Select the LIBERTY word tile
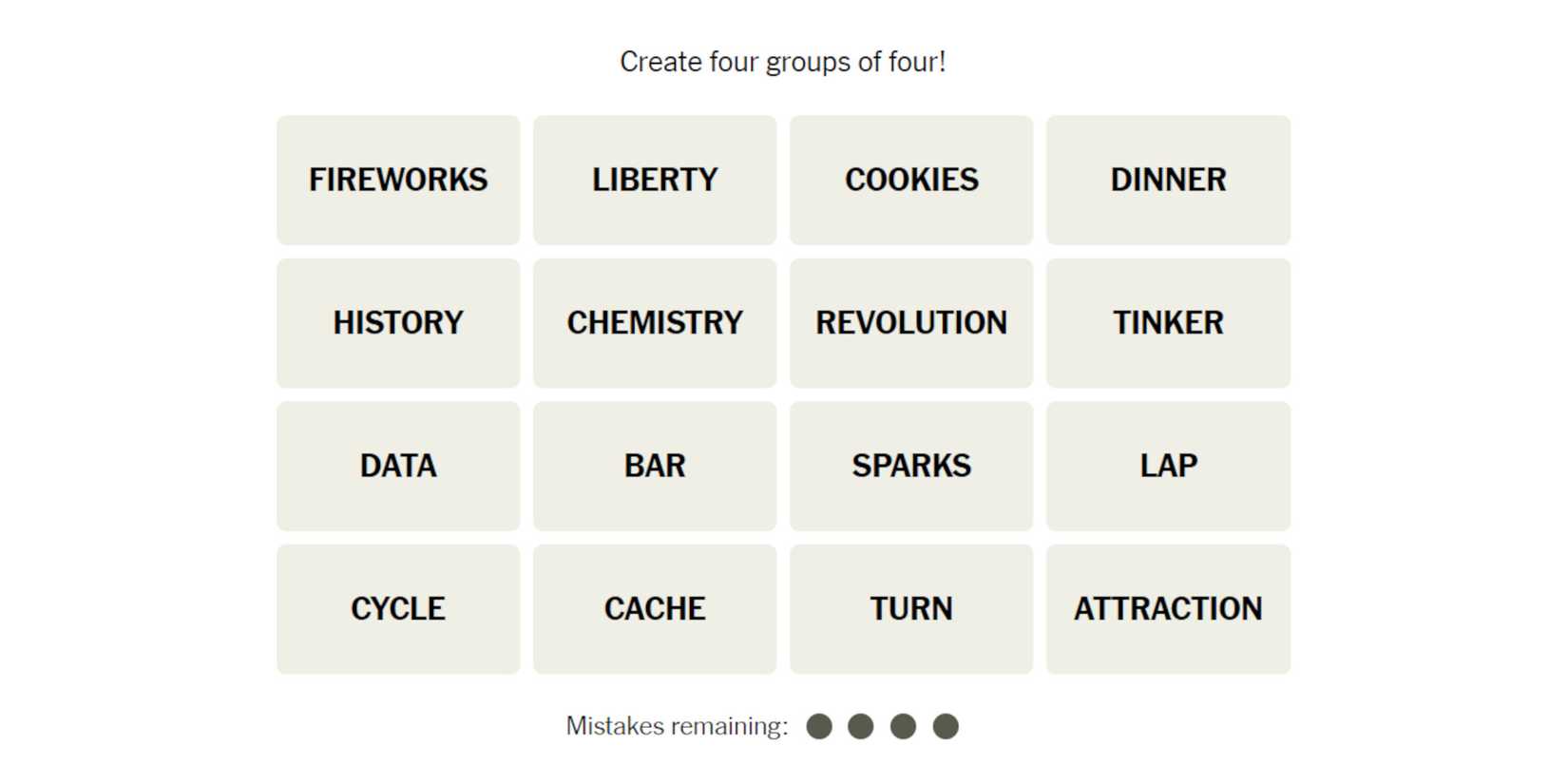Image resolution: width=1568 pixels, height=784 pixels. pos(655,181)
